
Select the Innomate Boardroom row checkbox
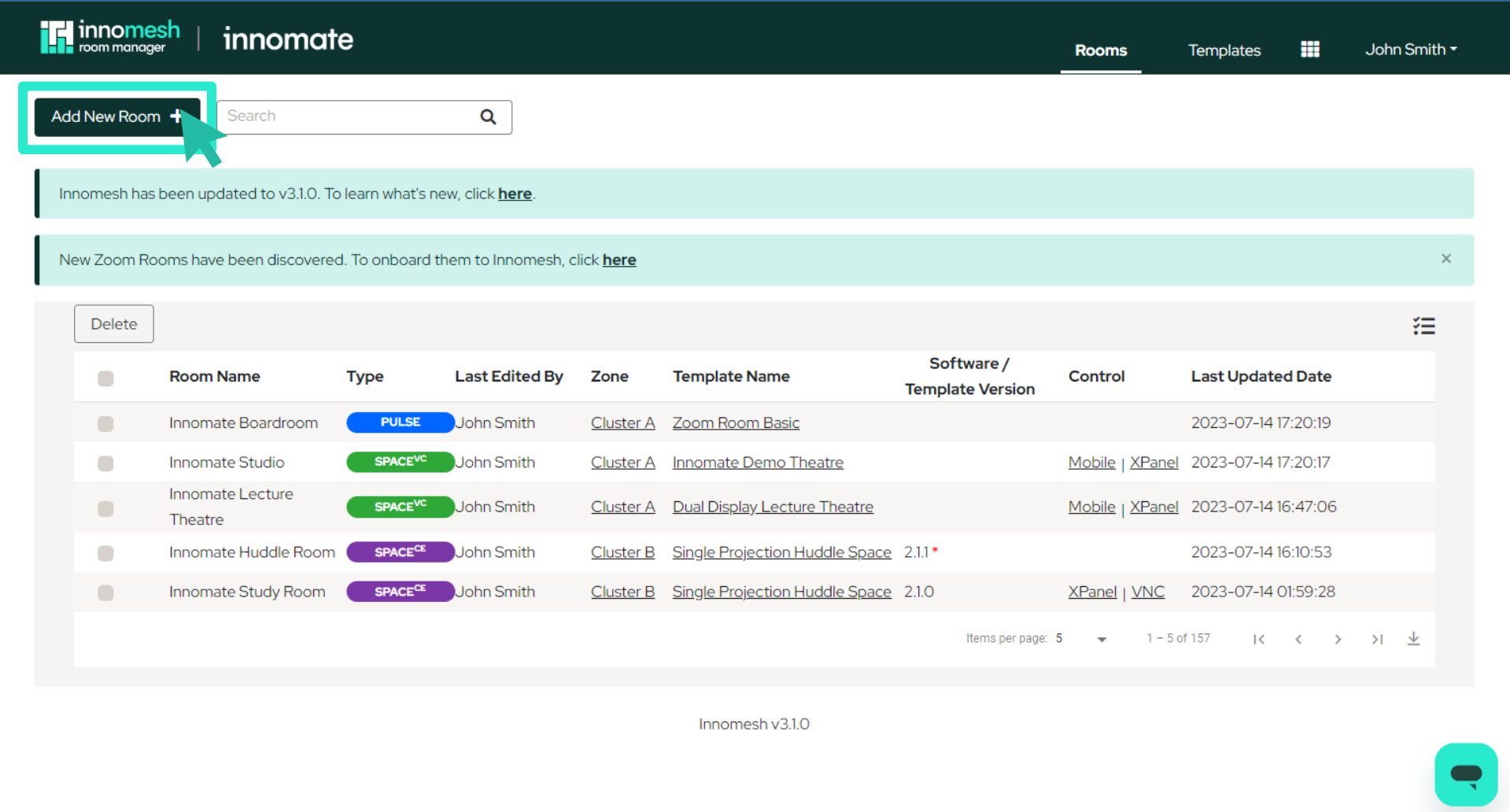[x=105, y=423]
